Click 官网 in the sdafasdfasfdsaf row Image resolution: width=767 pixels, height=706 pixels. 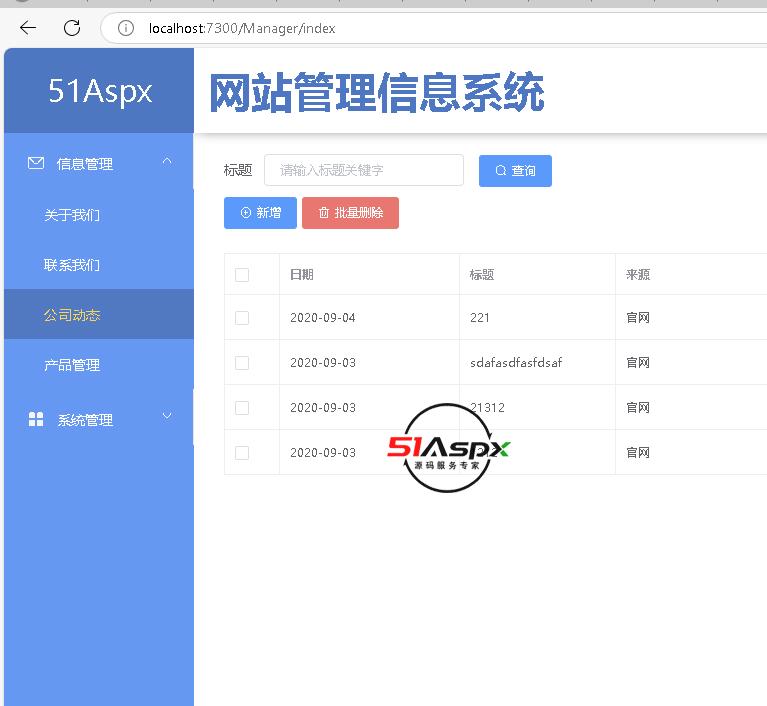tap(638, 363)
